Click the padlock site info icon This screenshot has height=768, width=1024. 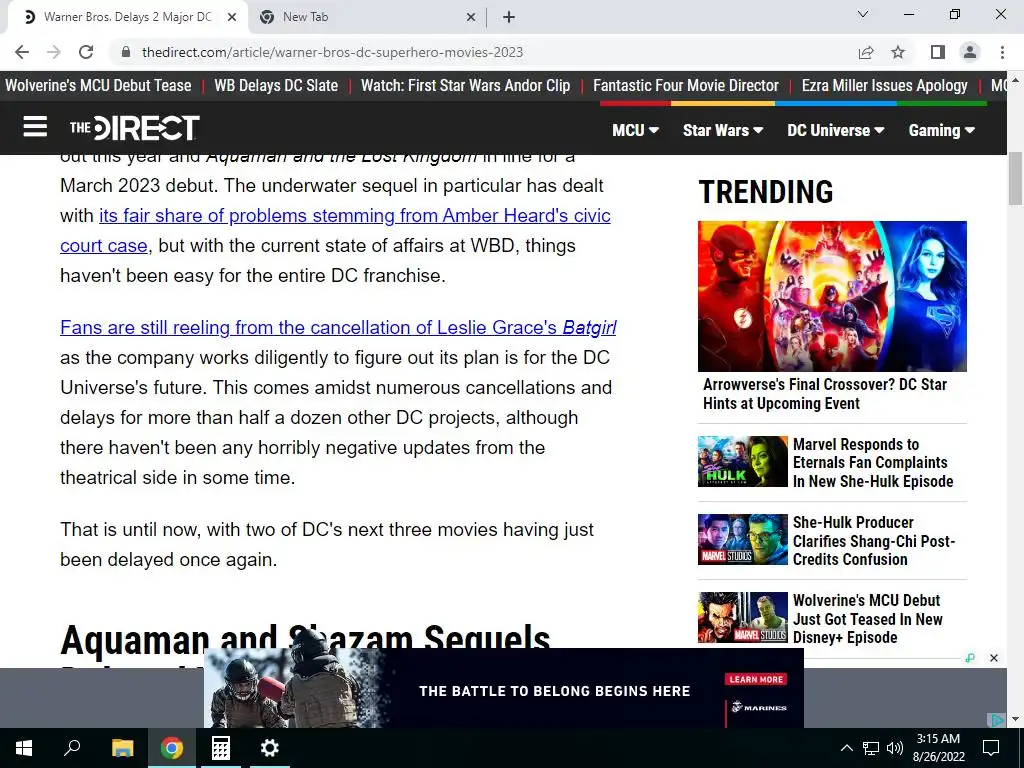(x=126, y=52)
